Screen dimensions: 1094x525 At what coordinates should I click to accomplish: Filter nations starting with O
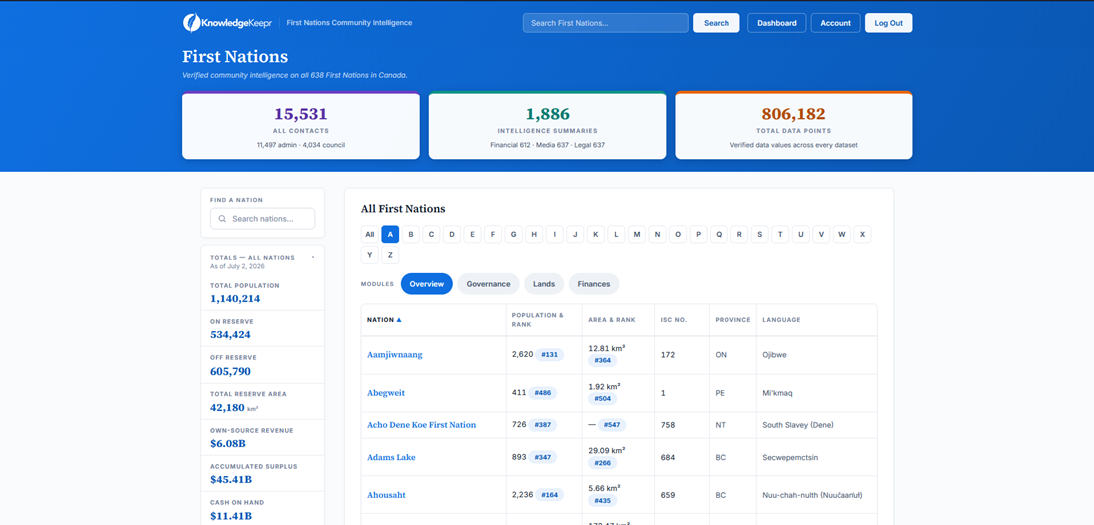pyautogui.click(x=677, y=235)
